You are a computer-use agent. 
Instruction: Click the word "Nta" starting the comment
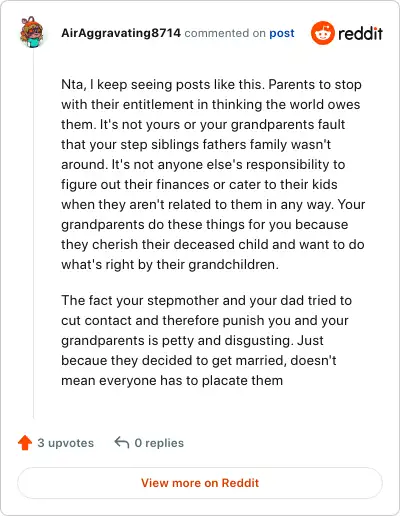tap(72, 85)
